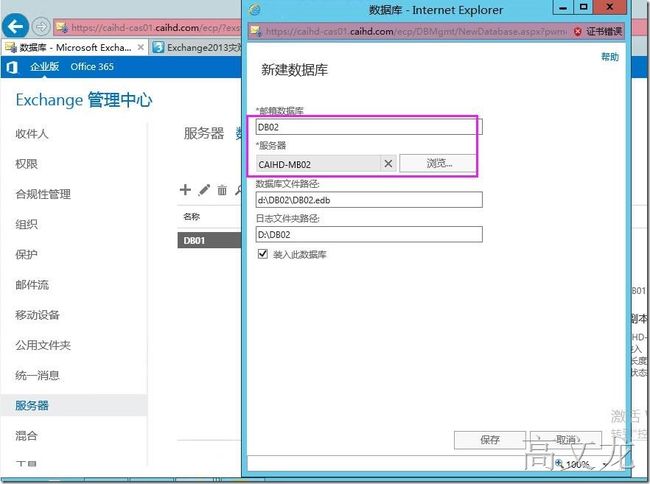Image resolution: width=650 pixels, height=484 pixels.
Task: Add a new database with plus icon
Action: point(185,190)
